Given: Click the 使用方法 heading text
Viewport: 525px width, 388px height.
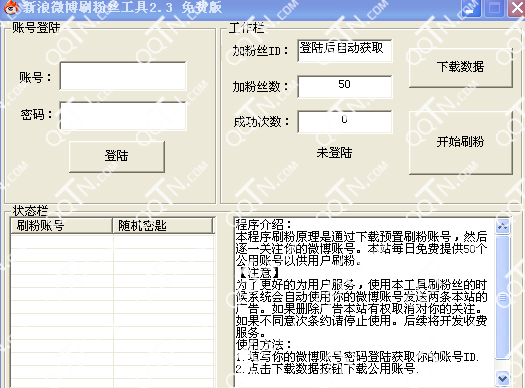Looking at the screenshot, I should [264, 344].
